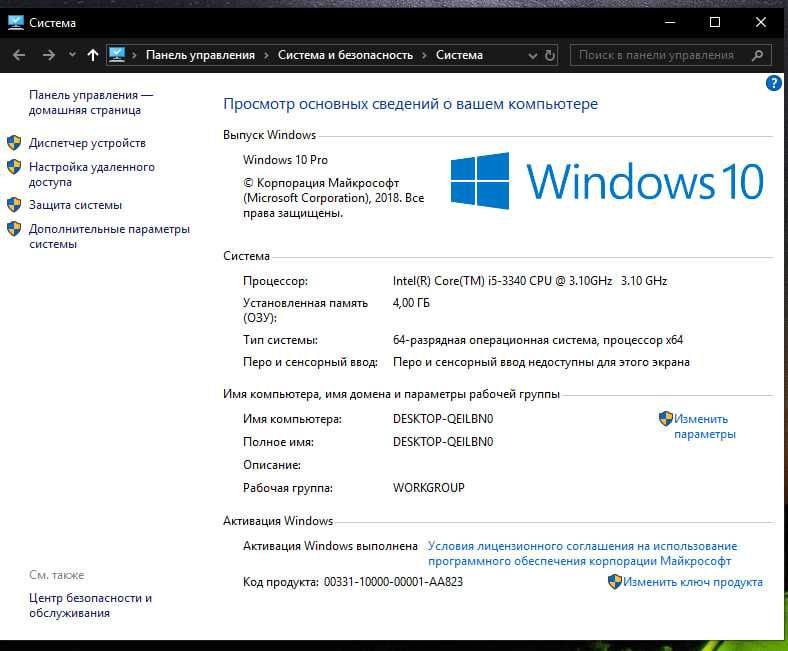Viewport: 788px width, 651px height.
Task: Open Диспетчер устройств link
Action: [87, 143]
